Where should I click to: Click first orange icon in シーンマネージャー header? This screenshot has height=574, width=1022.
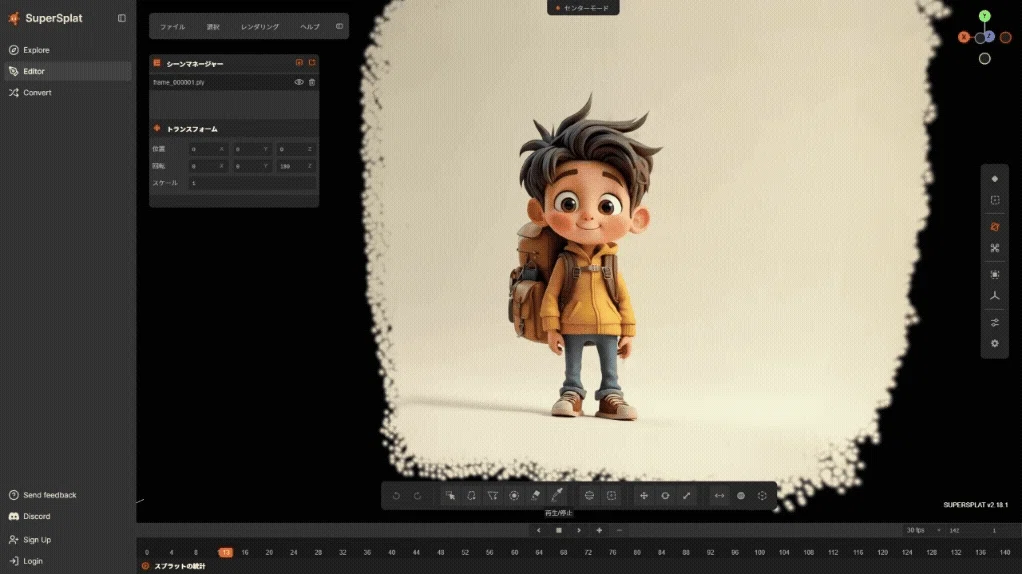click(x=299, y=63)
